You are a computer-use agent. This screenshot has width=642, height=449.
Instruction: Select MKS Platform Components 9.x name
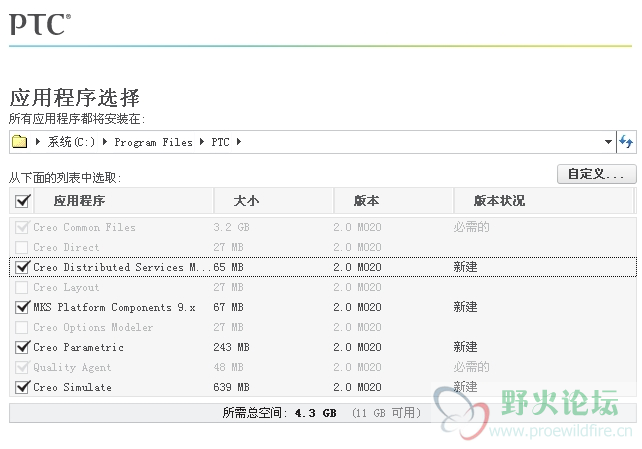tap(114, 307)
